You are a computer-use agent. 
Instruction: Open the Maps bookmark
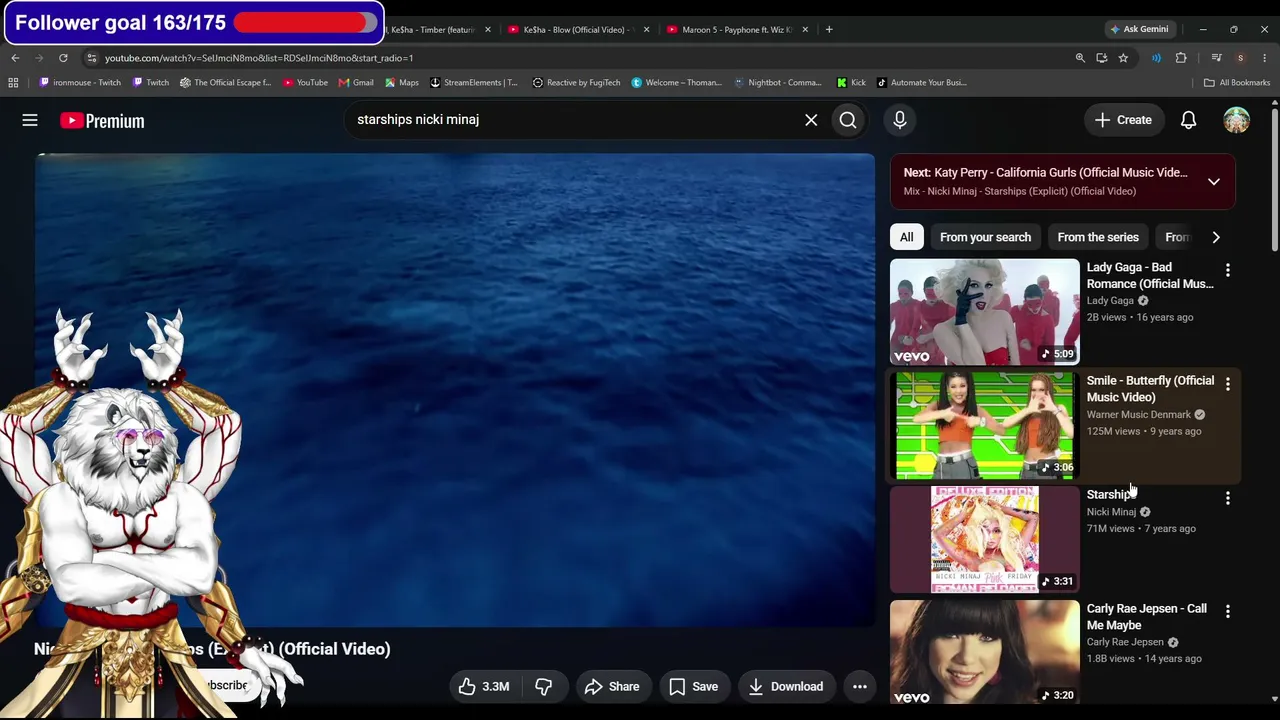[x=401, y=83]
